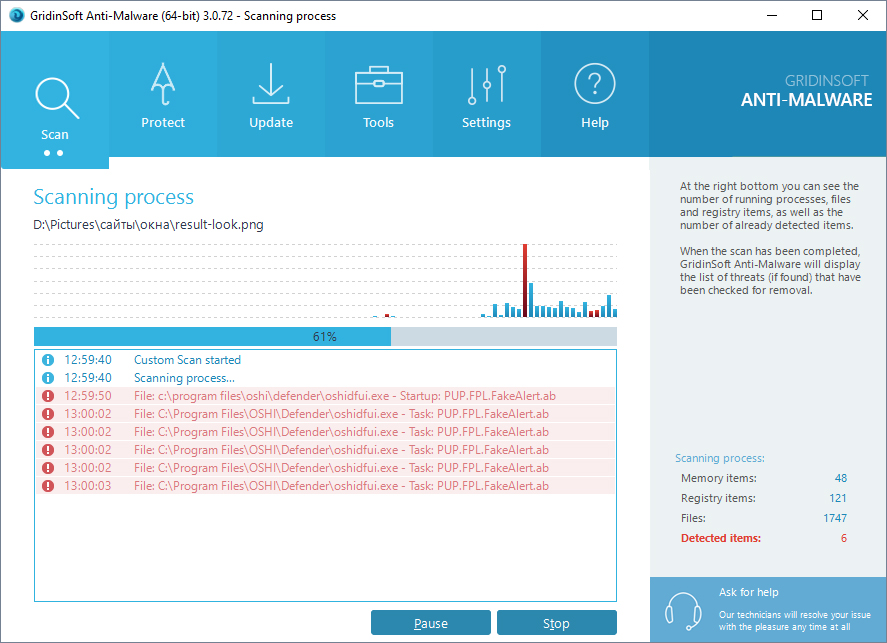Screen dimensions: 887x643
Task: Pause the running scan
Action: point(431,623)
